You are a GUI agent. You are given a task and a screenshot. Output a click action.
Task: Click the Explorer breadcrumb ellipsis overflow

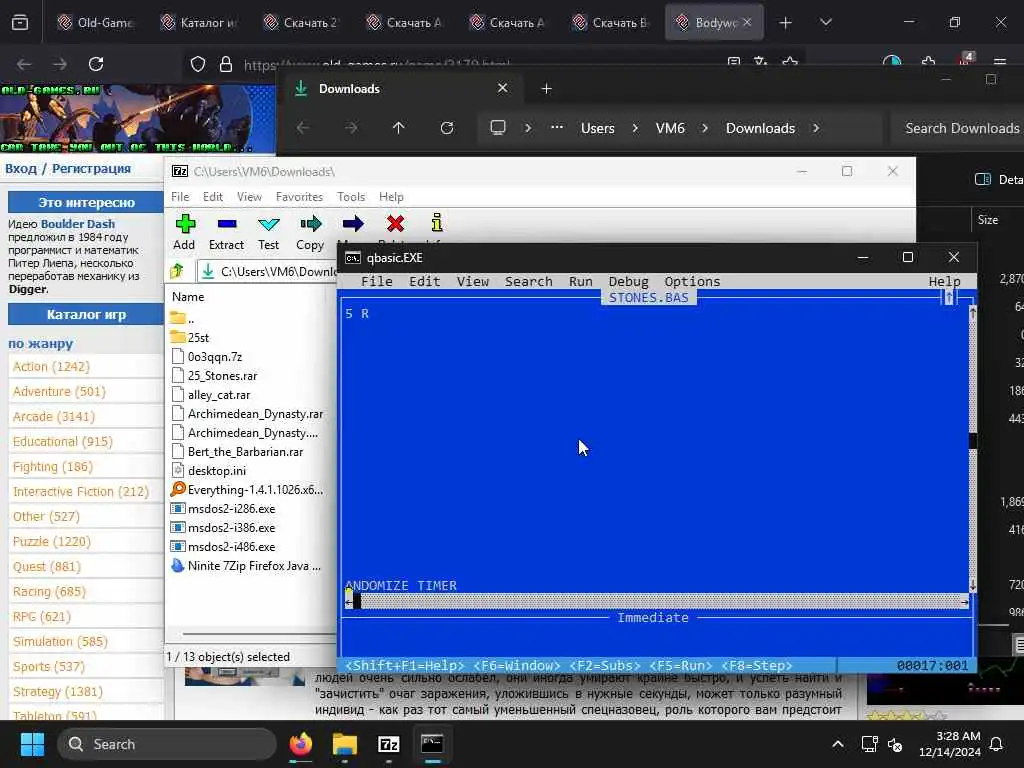pos(556,127)
